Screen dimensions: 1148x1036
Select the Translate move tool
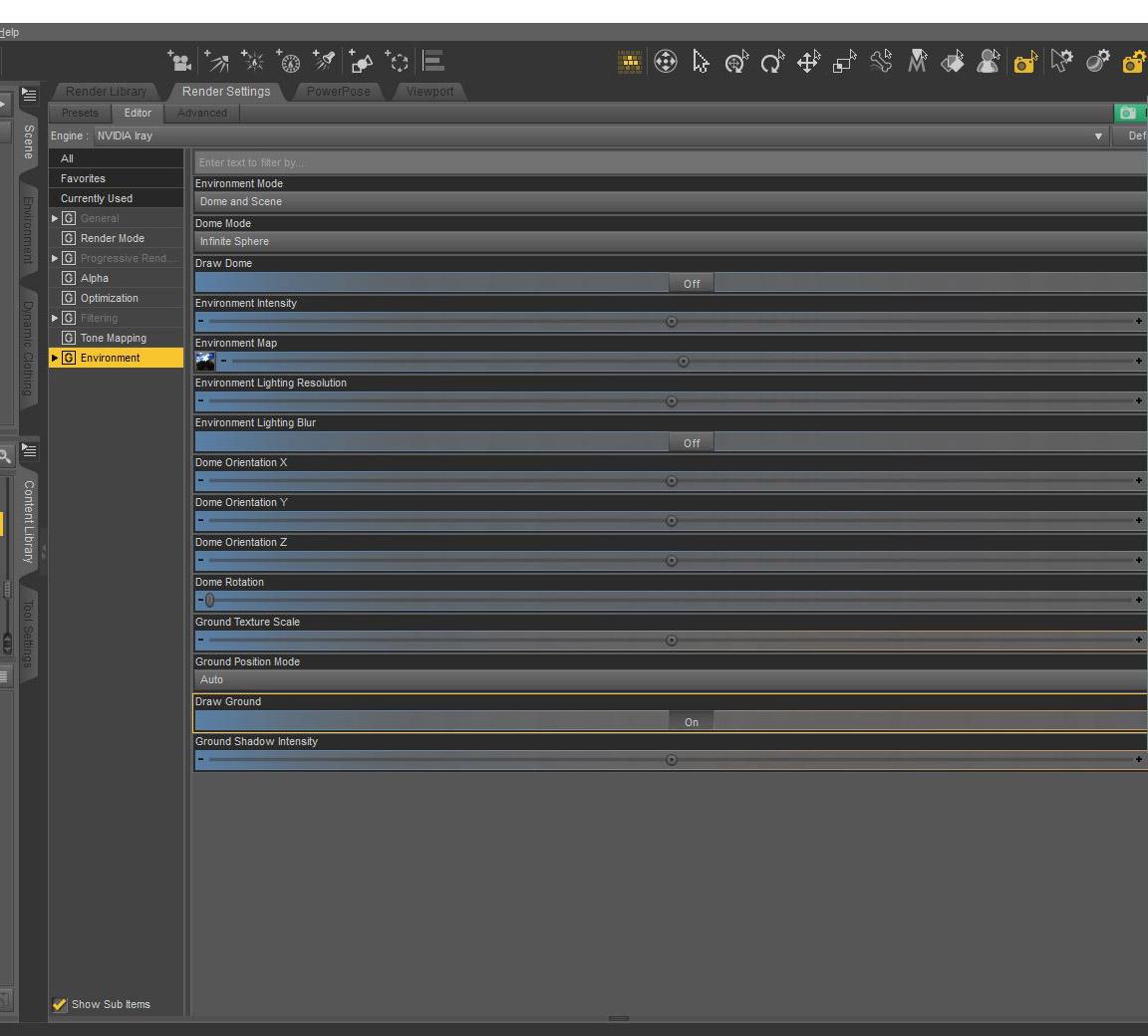coord(808,62)
